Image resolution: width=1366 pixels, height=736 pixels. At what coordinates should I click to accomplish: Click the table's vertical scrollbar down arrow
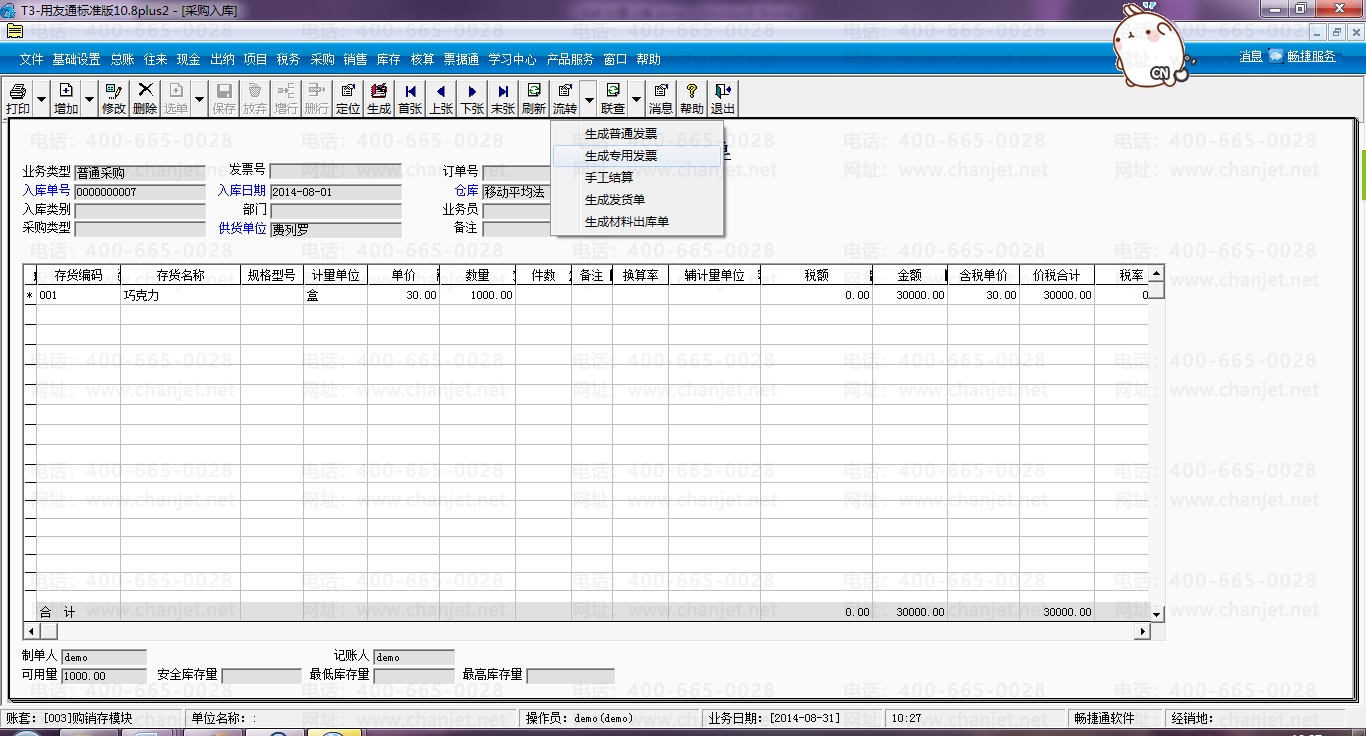(1157, 613)
